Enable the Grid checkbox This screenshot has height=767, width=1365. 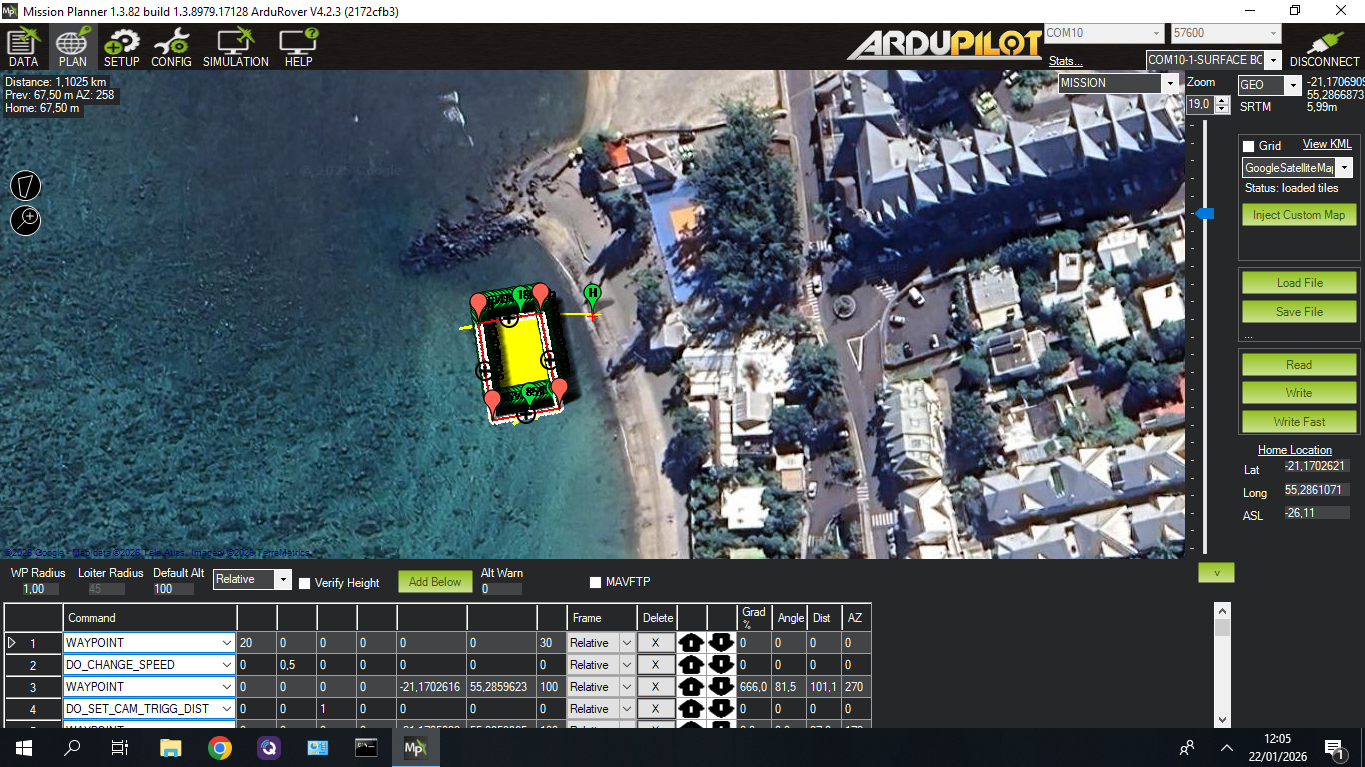coord(1248,146)
